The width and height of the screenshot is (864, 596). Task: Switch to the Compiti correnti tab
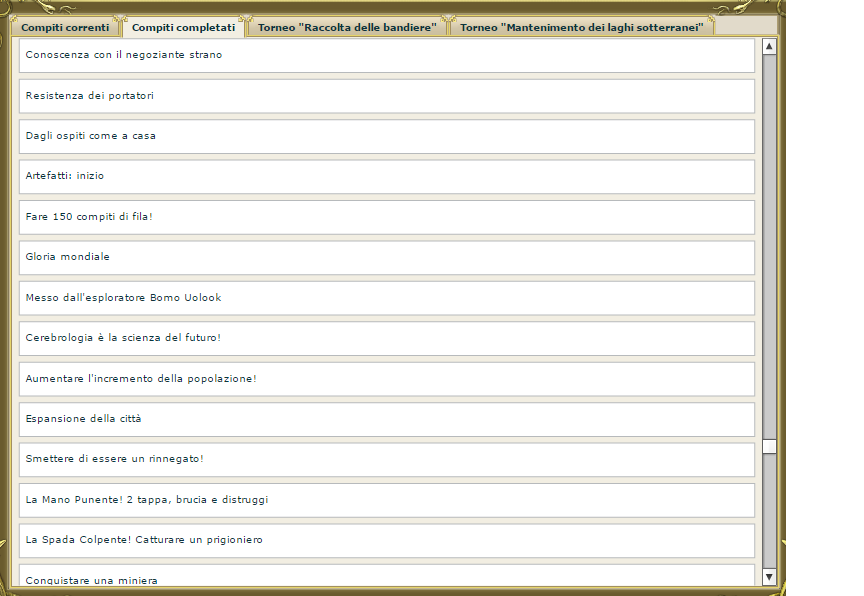[x=66, y=27]
